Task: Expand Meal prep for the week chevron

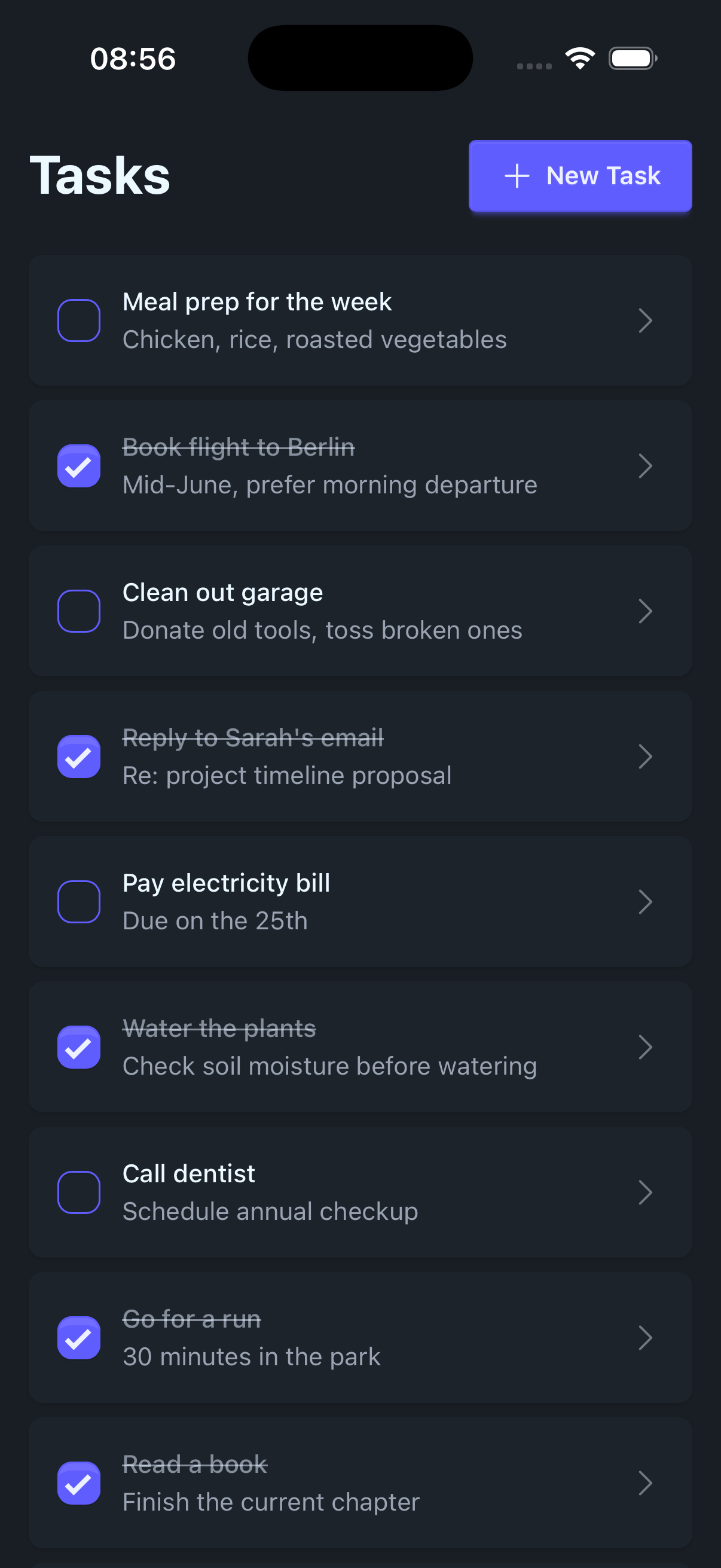Action: click(645, 321)
